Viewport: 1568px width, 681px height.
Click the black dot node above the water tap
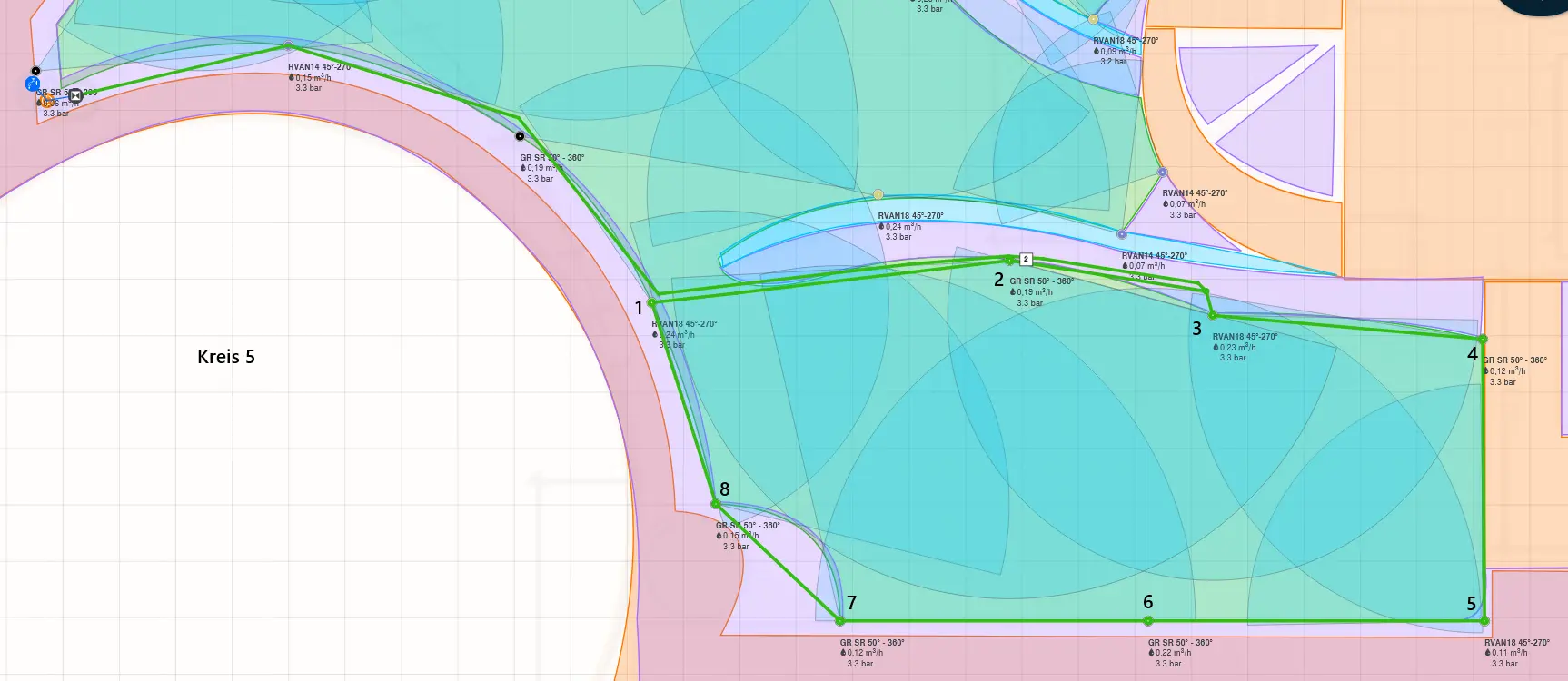[x=36, y=71]
